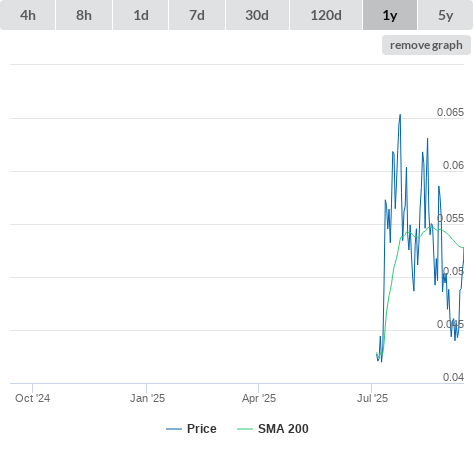
Task: Click the Jul '25 axis label
Action: coord(372,398)
